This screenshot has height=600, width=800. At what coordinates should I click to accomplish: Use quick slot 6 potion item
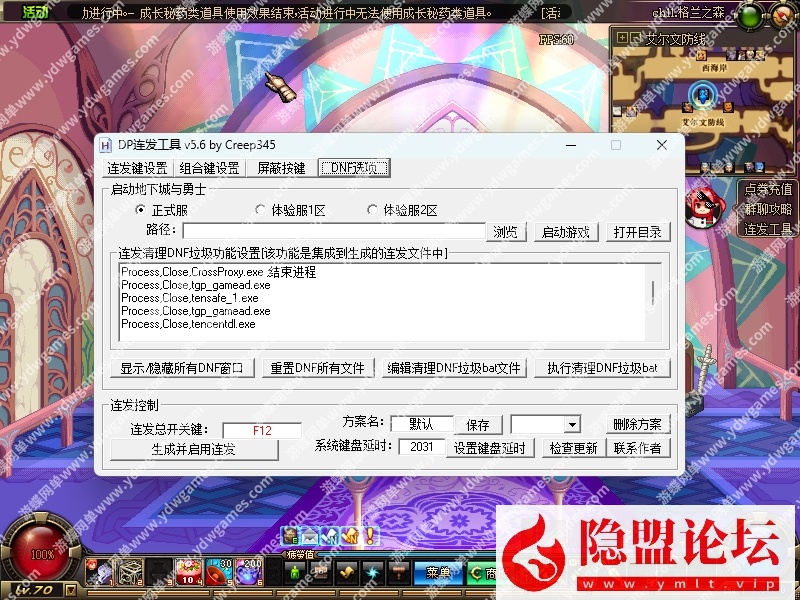tap(249, 571)
